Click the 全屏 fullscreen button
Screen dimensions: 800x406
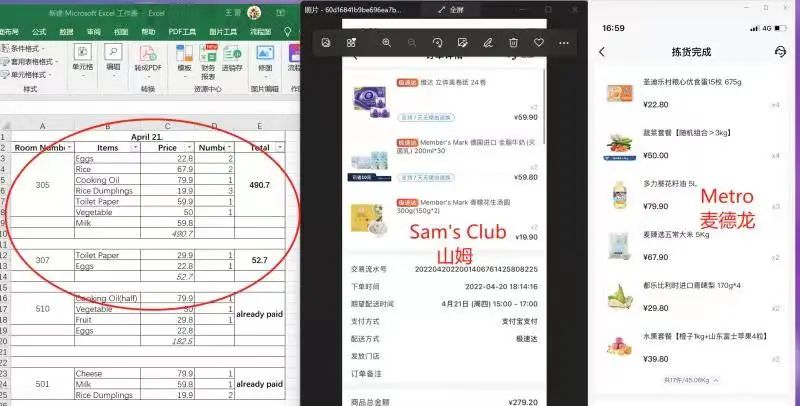click(x=449, y=10)
